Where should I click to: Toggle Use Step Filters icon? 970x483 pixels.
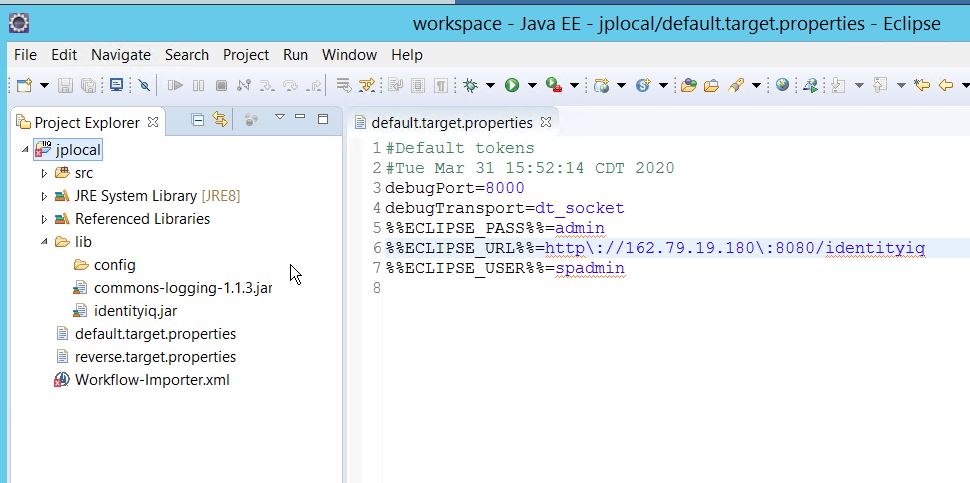tap(367, 85)
